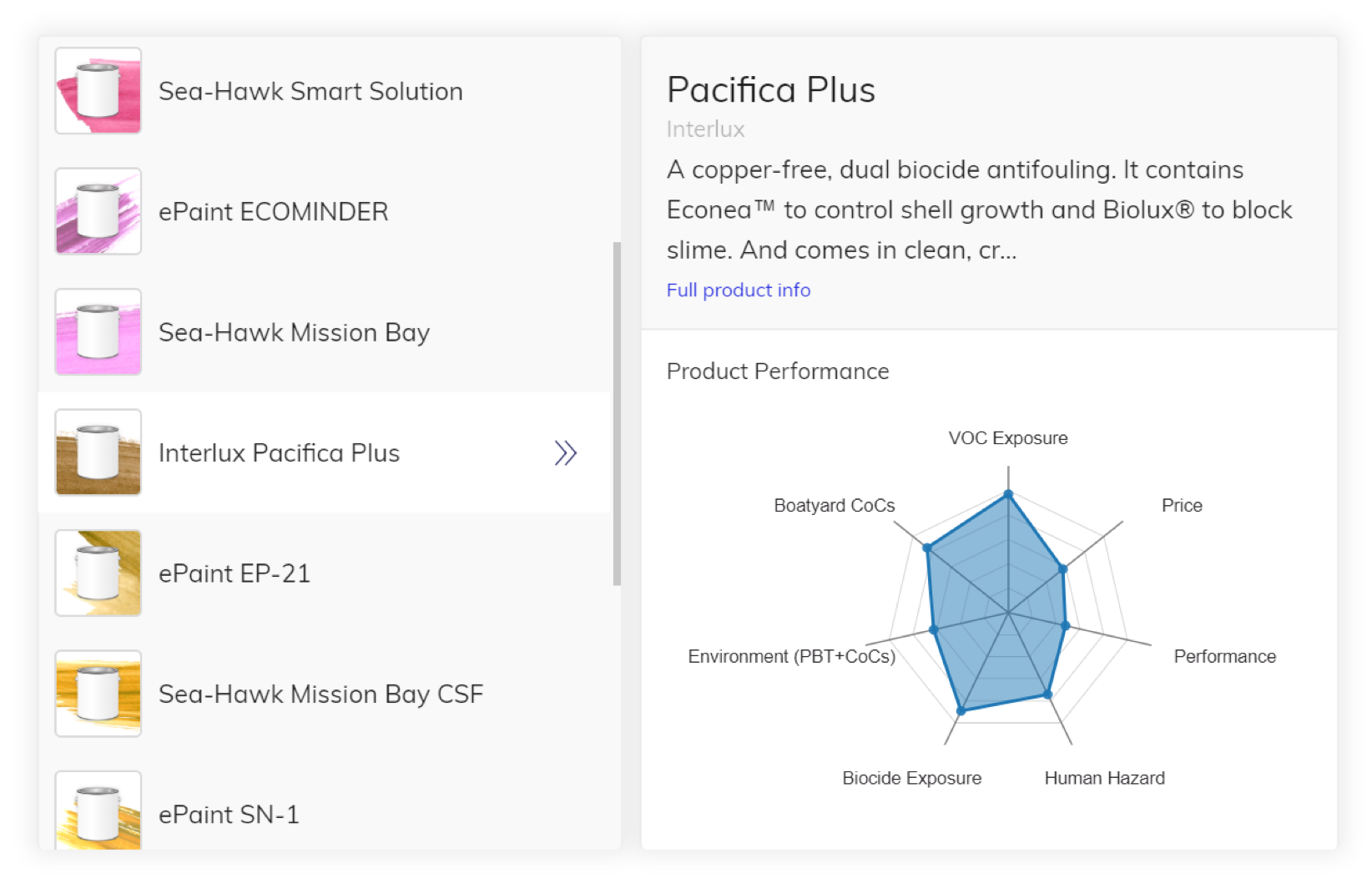The image size is (1372, 894).
Task: Click the double chevron beside Interlux Pacifica Plus
Action: click(x=565, y=453)
